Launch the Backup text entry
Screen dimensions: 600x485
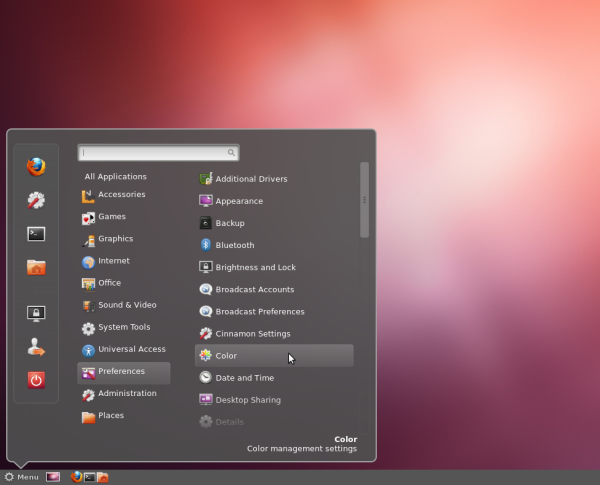pyautogui.click(x=230, y=223)
